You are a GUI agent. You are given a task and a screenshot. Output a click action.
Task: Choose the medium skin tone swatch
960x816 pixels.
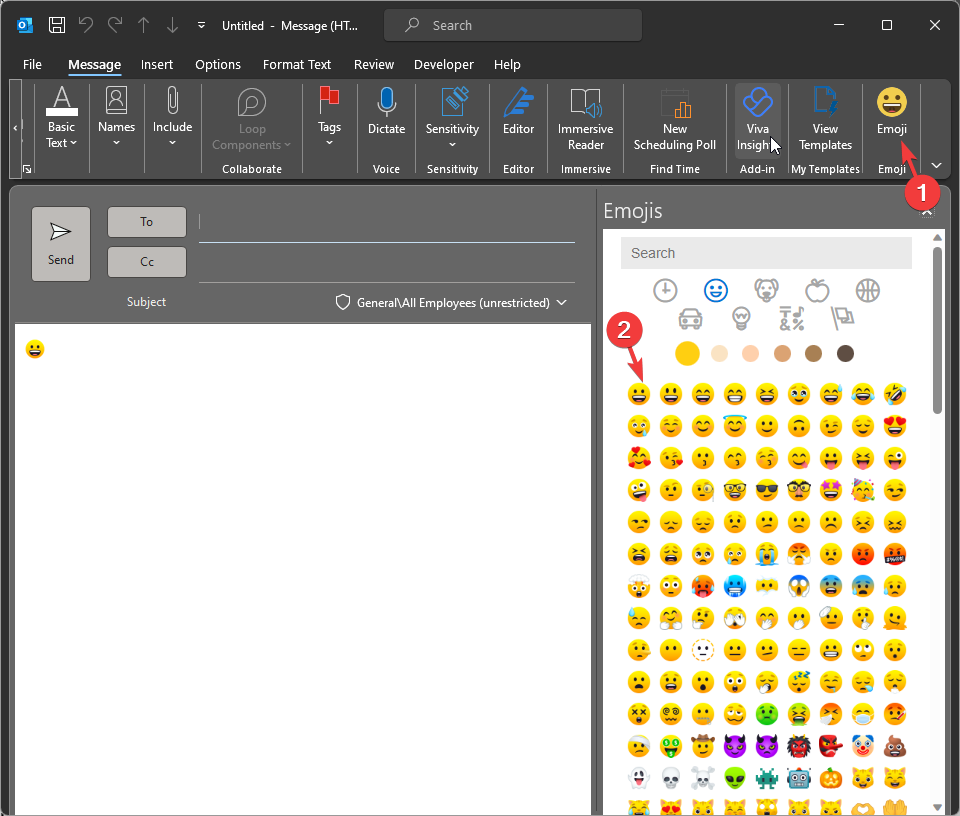[x=782, y=353]
